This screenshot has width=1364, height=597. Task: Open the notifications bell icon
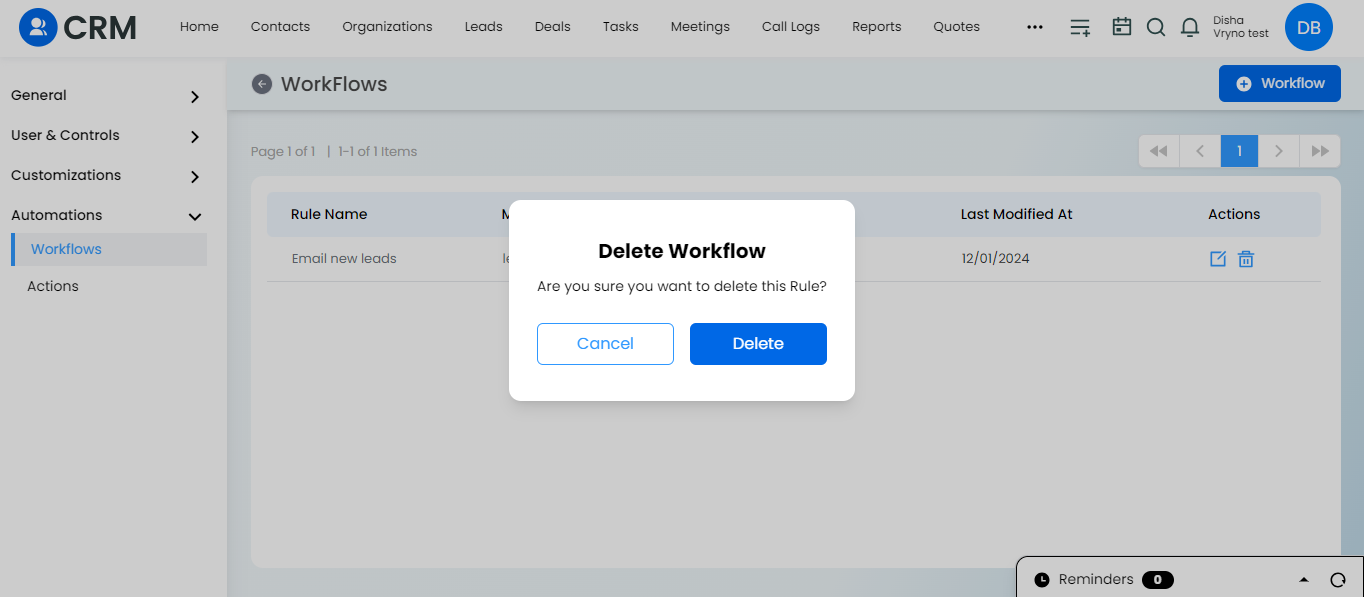[x=1189, y=27]
